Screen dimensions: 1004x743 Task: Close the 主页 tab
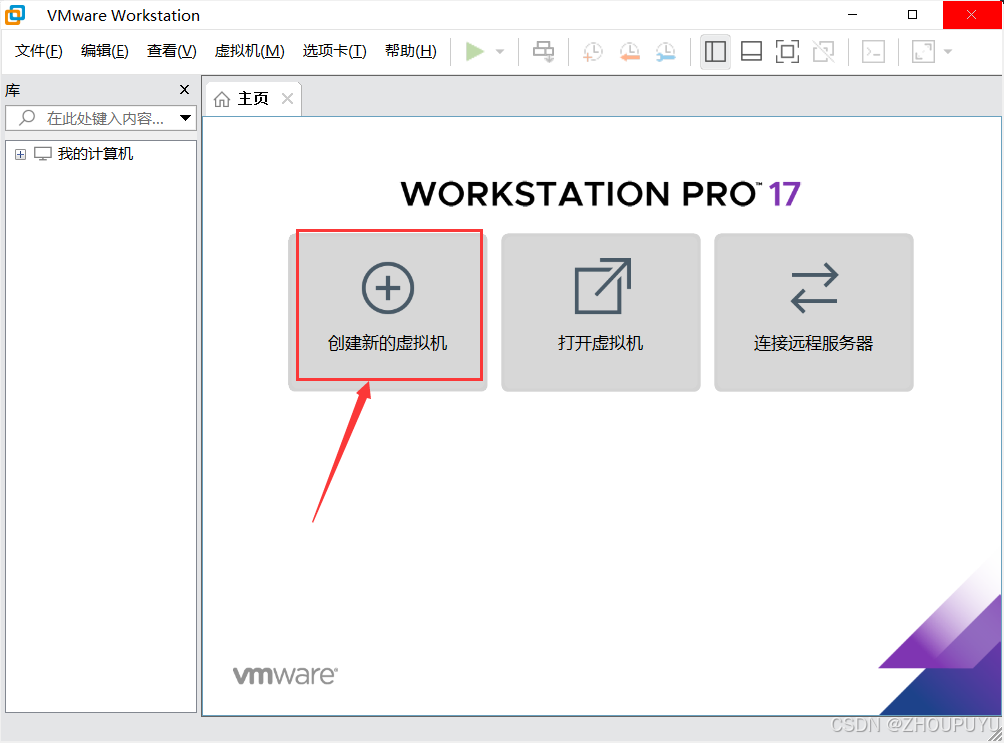287,99
